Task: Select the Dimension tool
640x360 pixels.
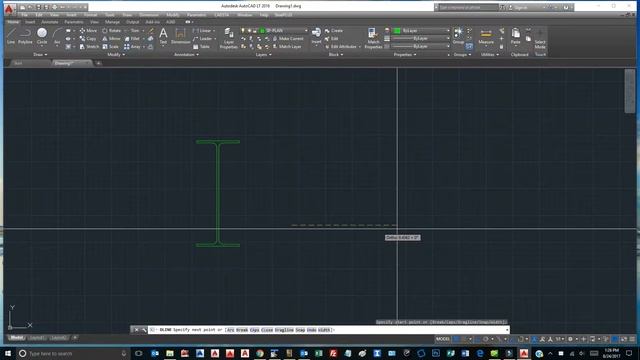Action: point(180,36)
